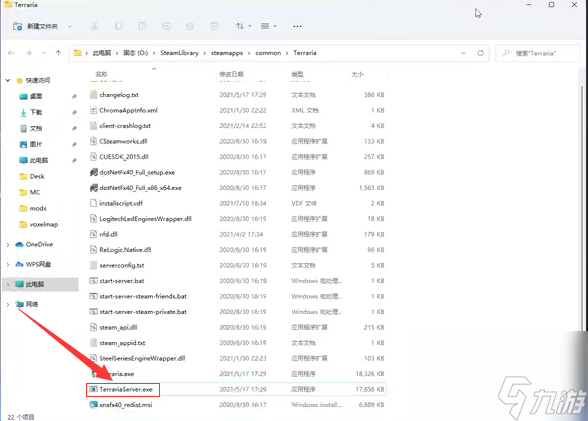Click the Delete icon in toolbar
Image resolution: width=588 pixels, height=421 pixels.
[x=214, y=26]
